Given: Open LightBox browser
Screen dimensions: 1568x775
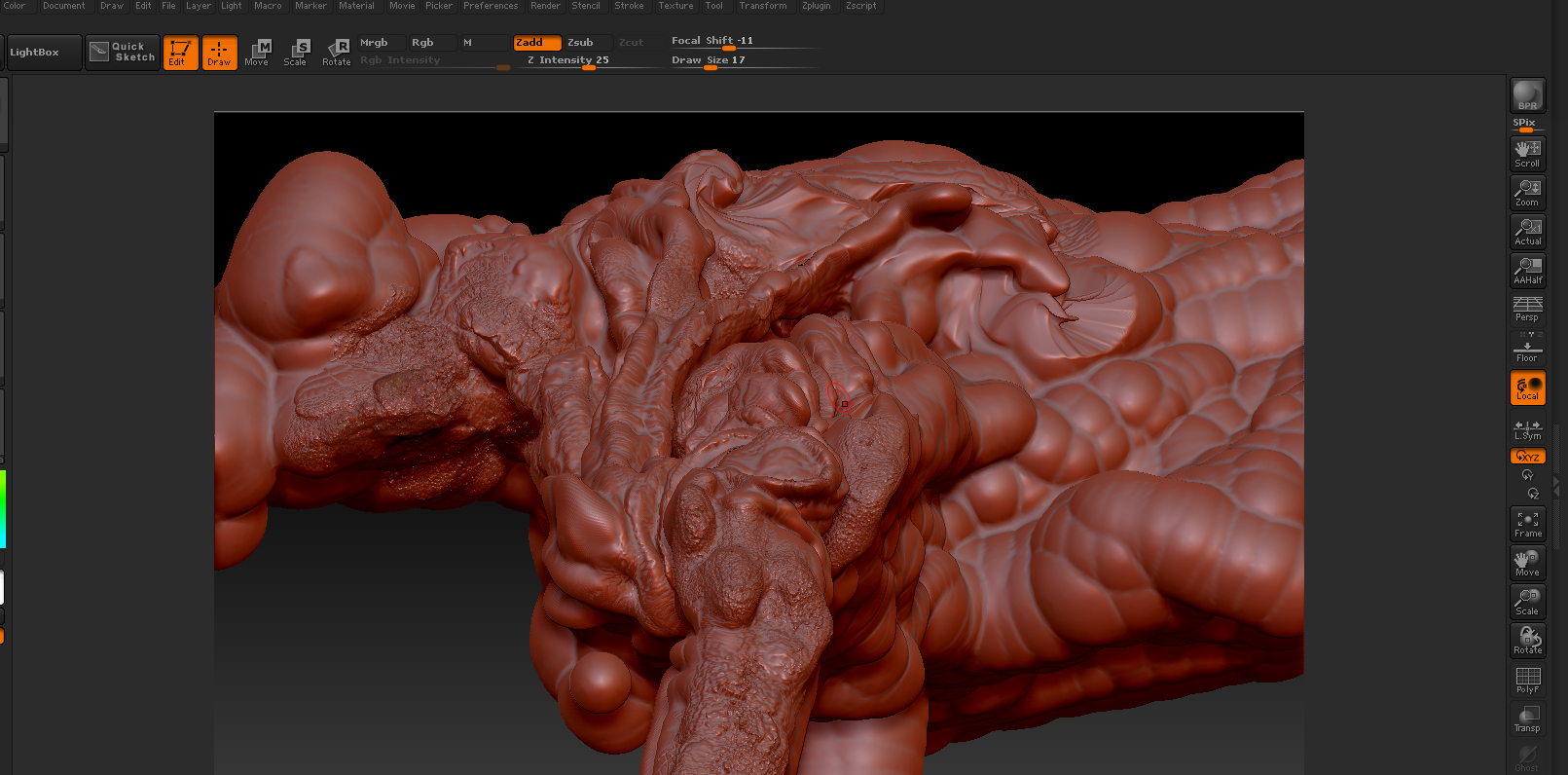Looking at the screenshot, I should tap(35, 53).
